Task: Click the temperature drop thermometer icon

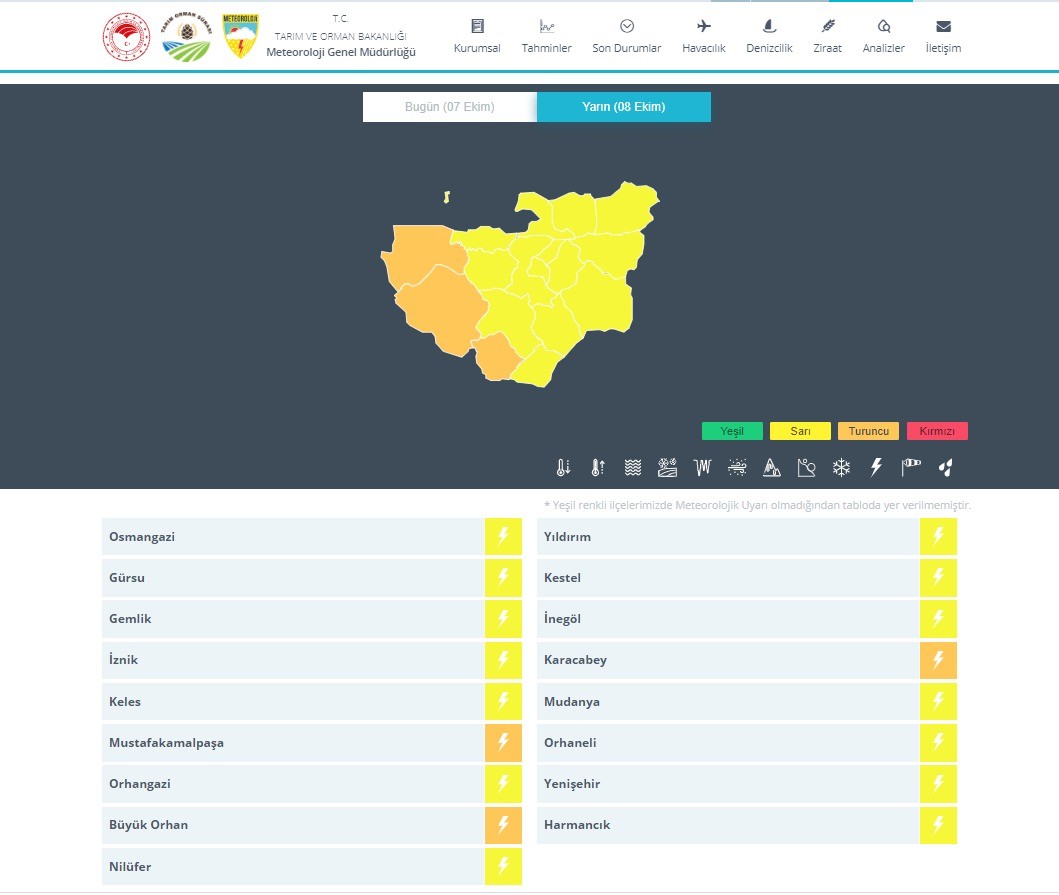Action: pyautogui.click(x=564, y=467)
